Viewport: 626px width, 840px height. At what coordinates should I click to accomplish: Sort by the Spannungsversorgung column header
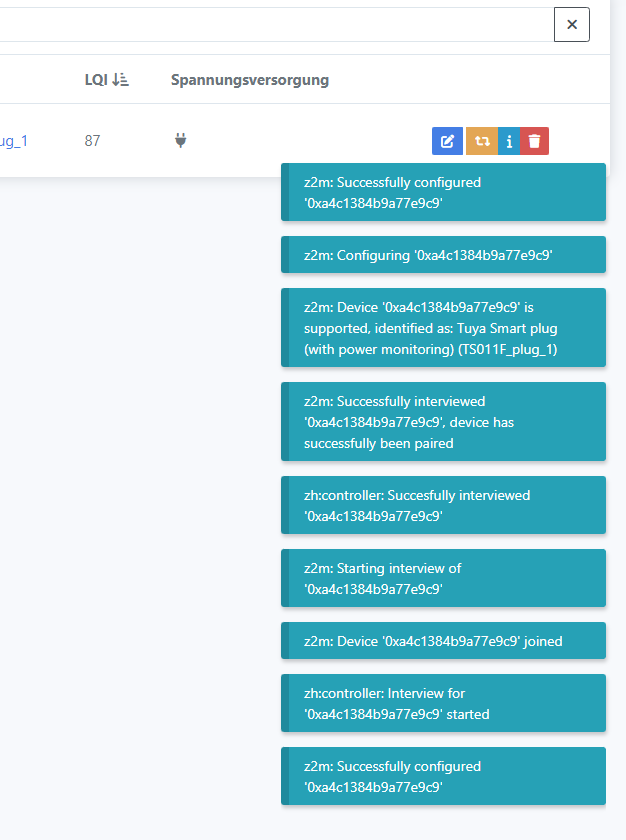pos(250,80)
